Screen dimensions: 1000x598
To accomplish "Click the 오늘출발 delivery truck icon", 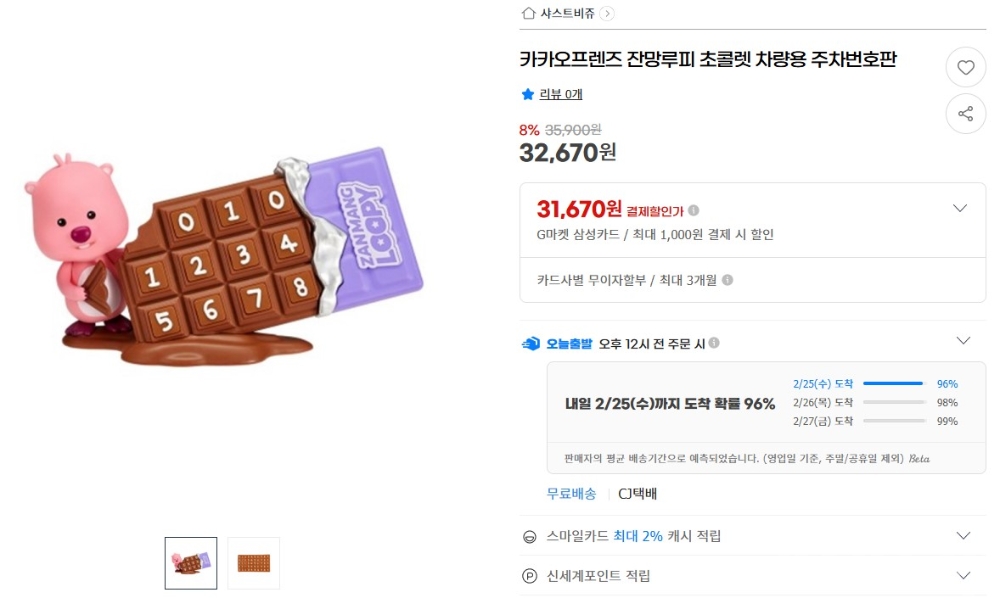I will click(x=530, y=343).
